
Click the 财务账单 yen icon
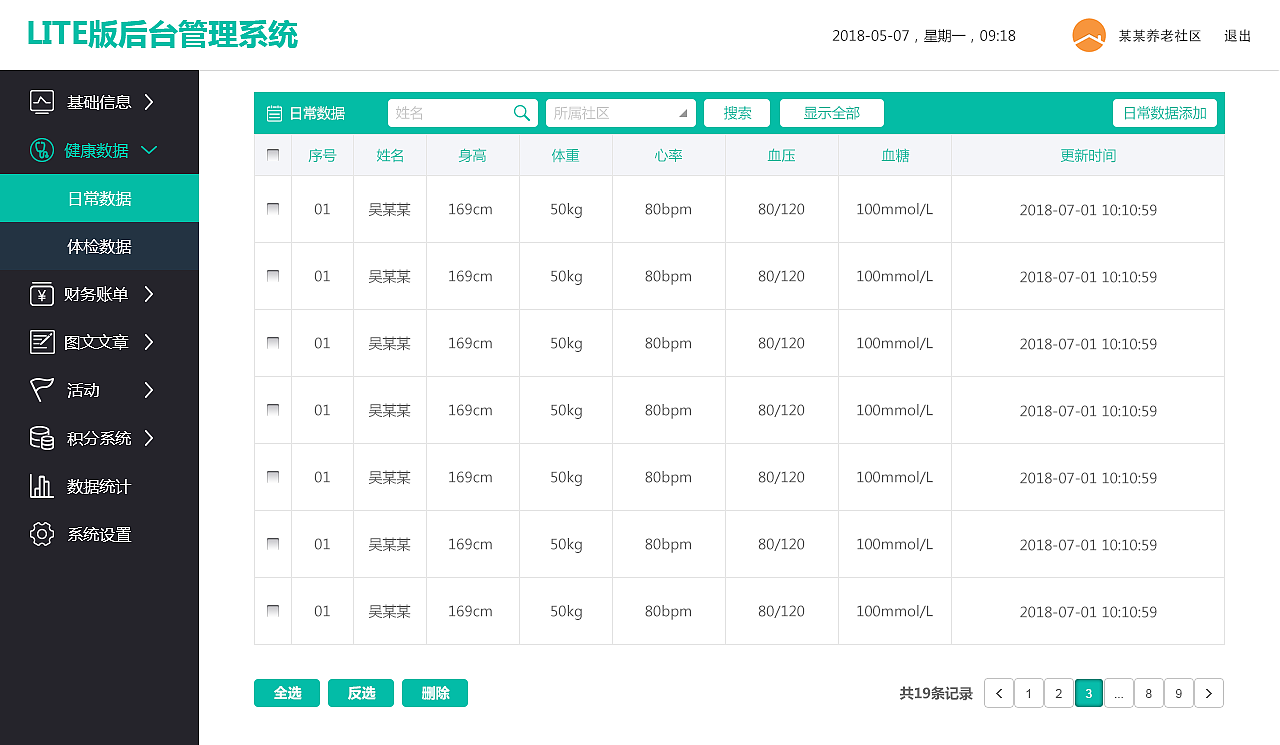click(42, 294)
